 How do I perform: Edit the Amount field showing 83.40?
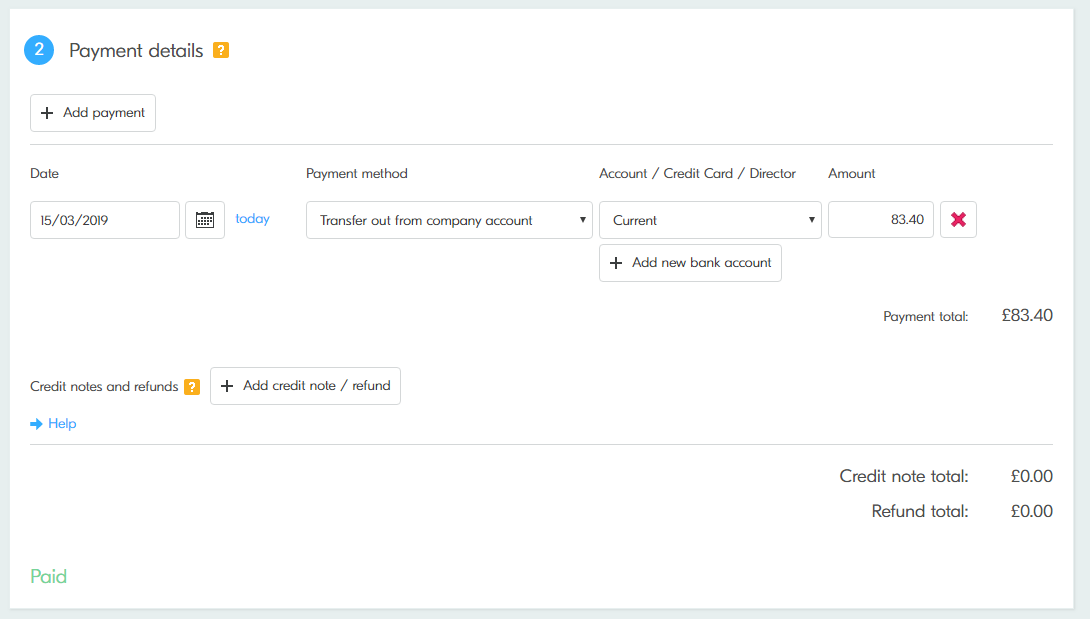tap(880, 220)
